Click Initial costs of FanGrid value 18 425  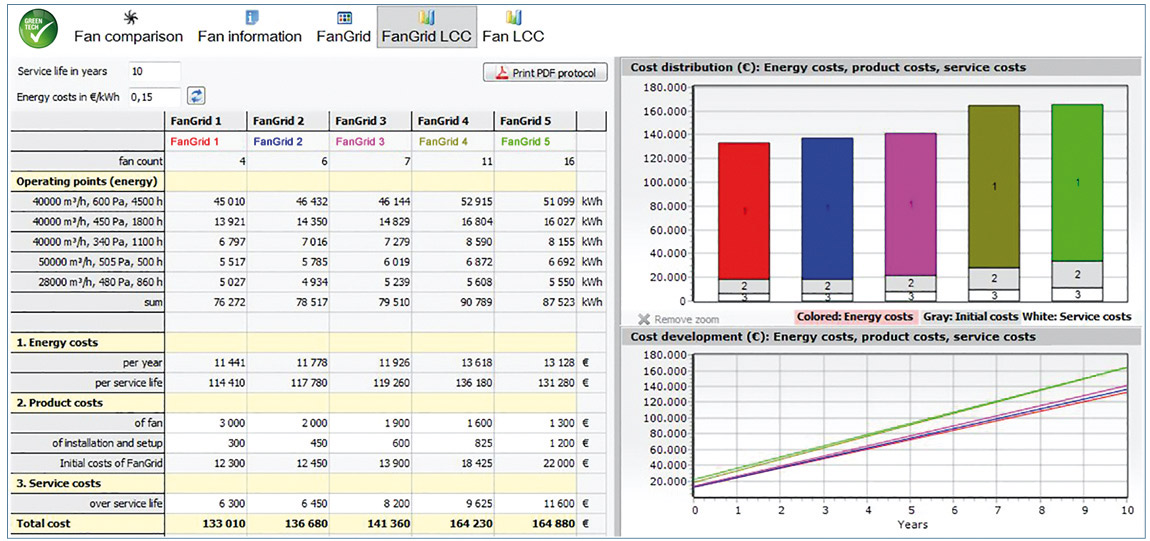[x=453, y=463]
